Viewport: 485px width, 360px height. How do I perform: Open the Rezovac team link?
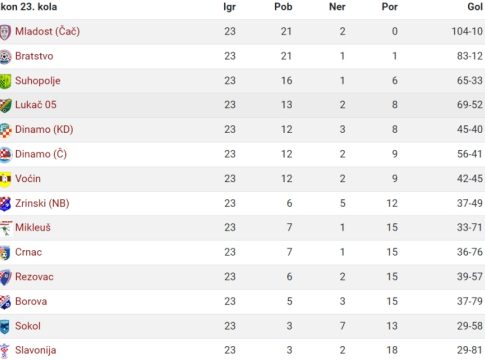pyautogui.click(x=34, y=277)
